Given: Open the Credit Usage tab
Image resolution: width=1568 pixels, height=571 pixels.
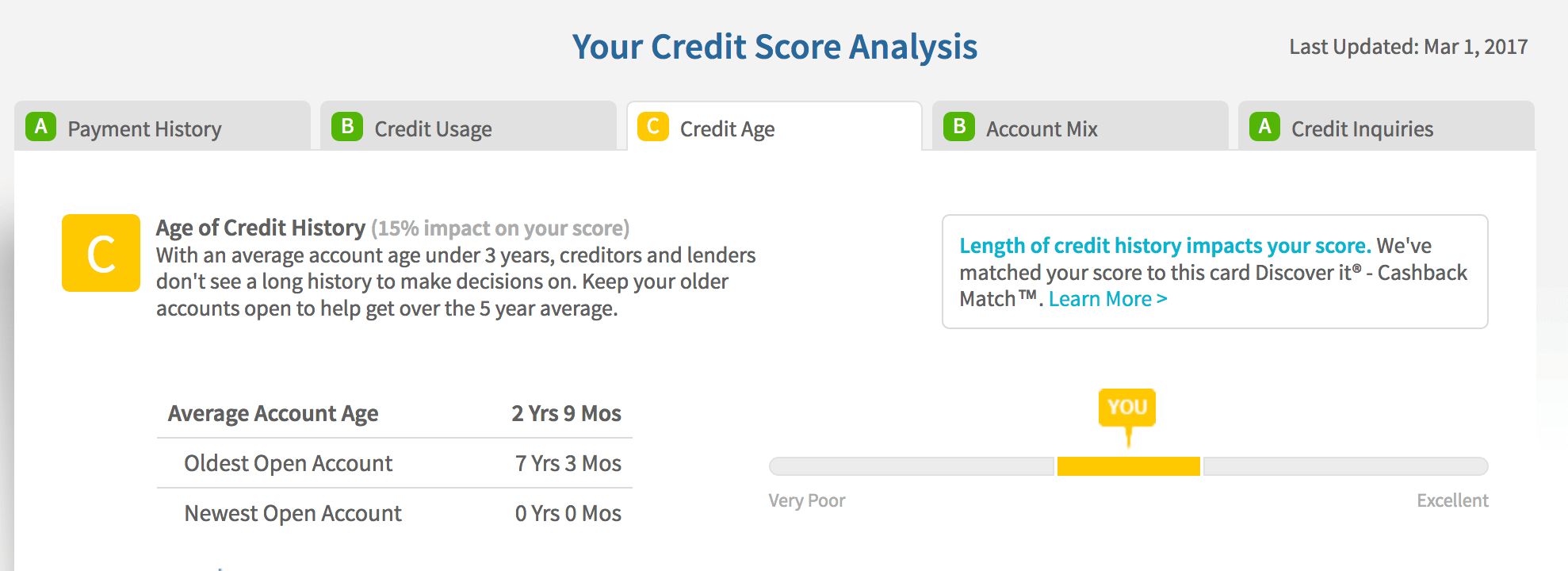Looking at the screenshot, I should (434, 128).
